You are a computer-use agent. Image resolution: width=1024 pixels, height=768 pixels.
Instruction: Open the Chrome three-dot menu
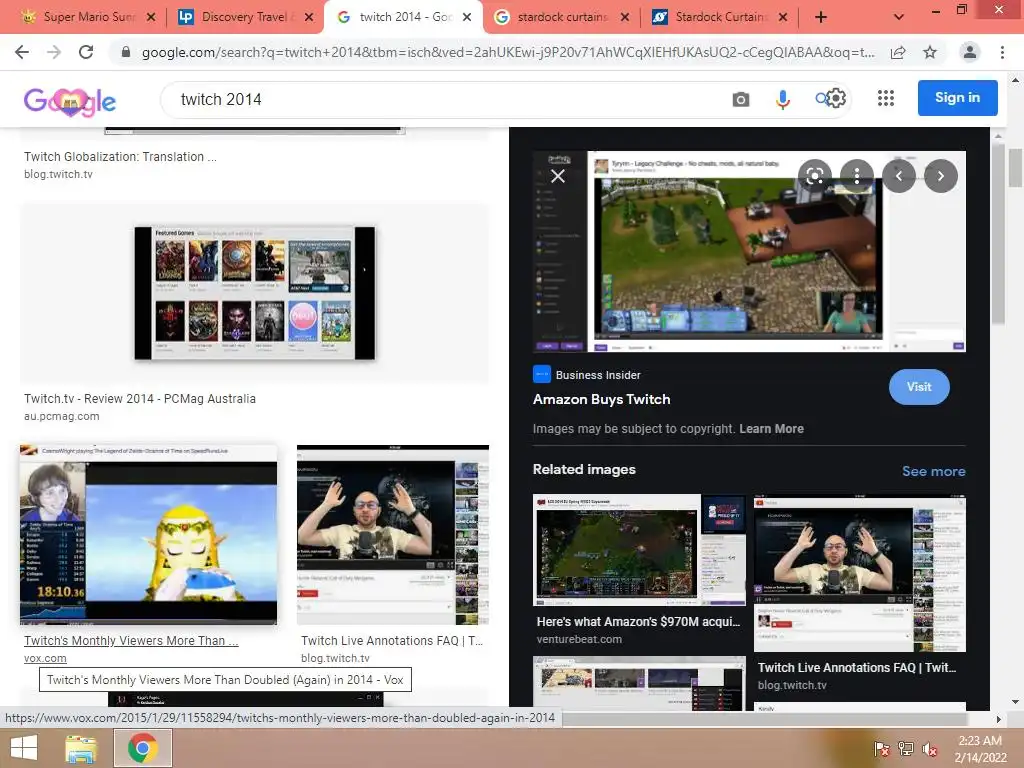(1002, 52)
